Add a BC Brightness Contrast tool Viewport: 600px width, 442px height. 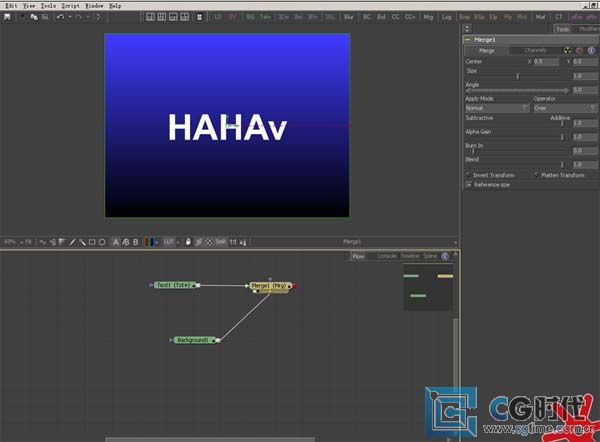(367, 17)
